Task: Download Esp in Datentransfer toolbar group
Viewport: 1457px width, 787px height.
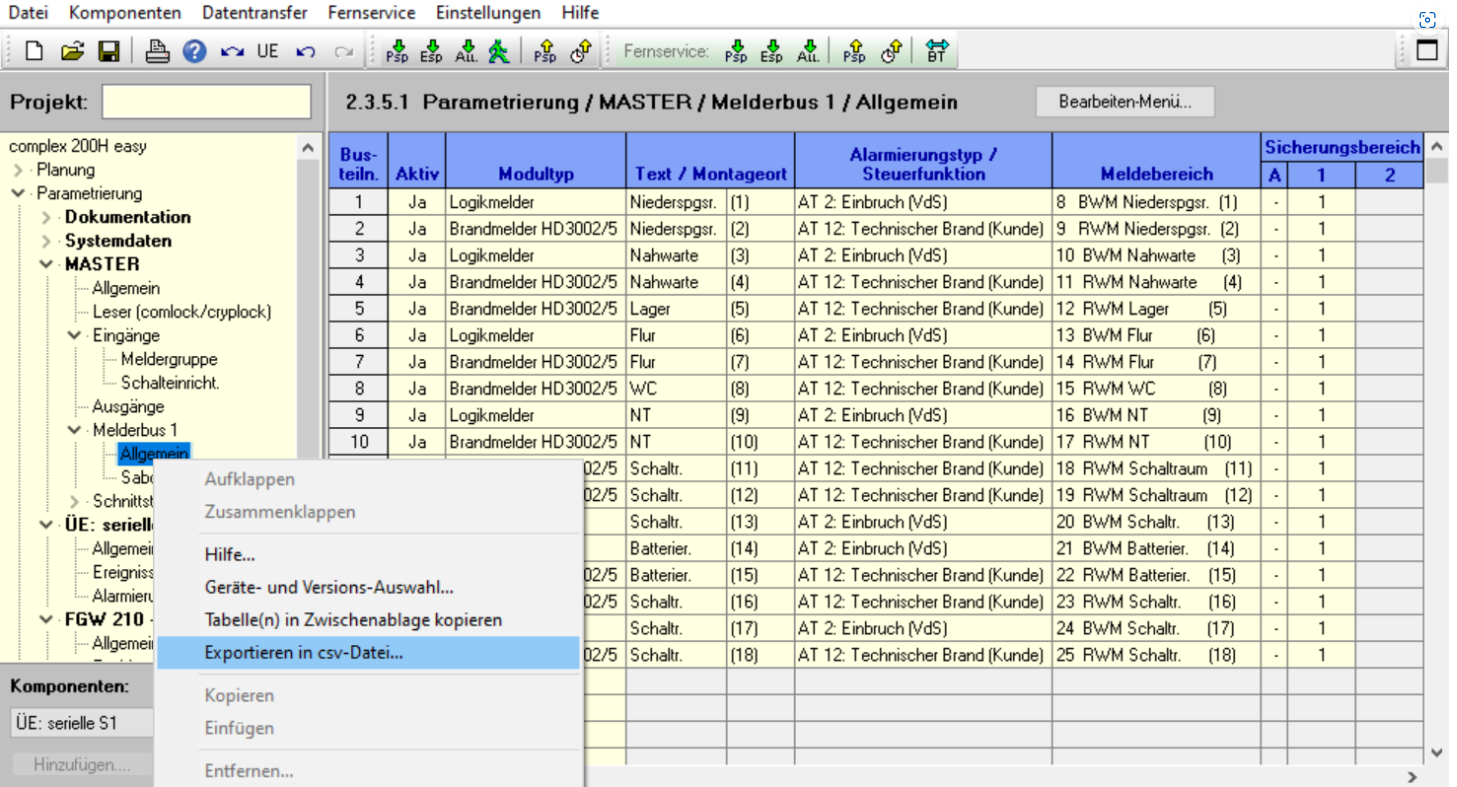Action: [433, 51]
